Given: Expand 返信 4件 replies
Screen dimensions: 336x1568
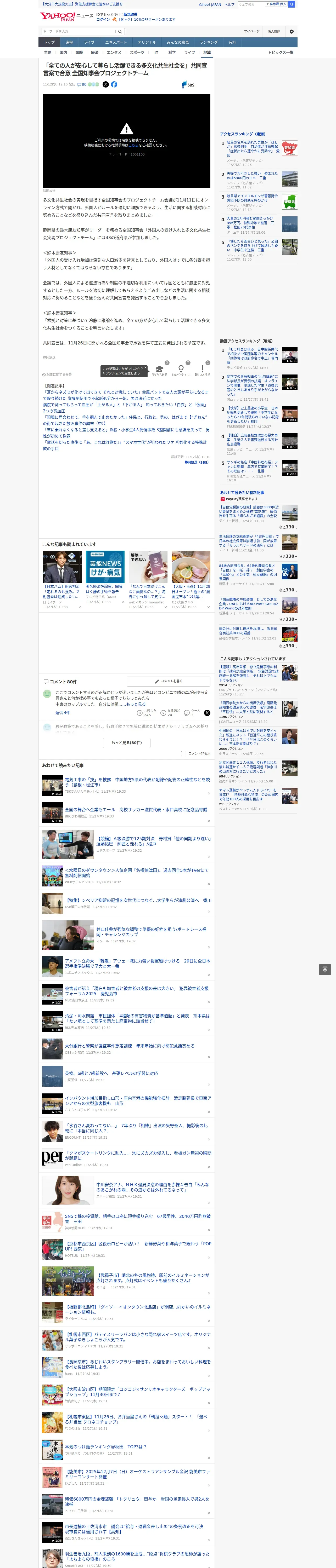Looking at the screenshot, I should point(63,712).
